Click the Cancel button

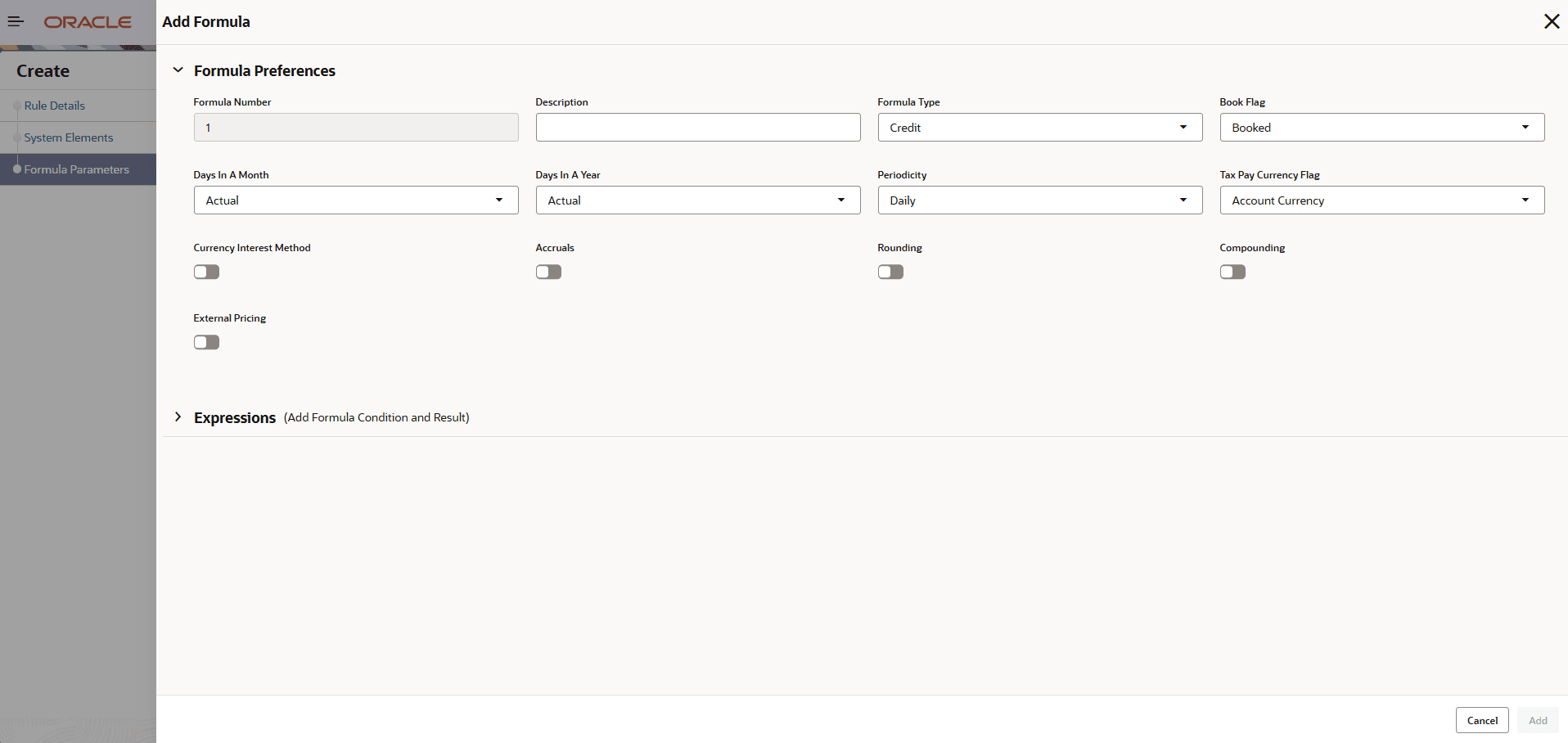click(1482, 720)
